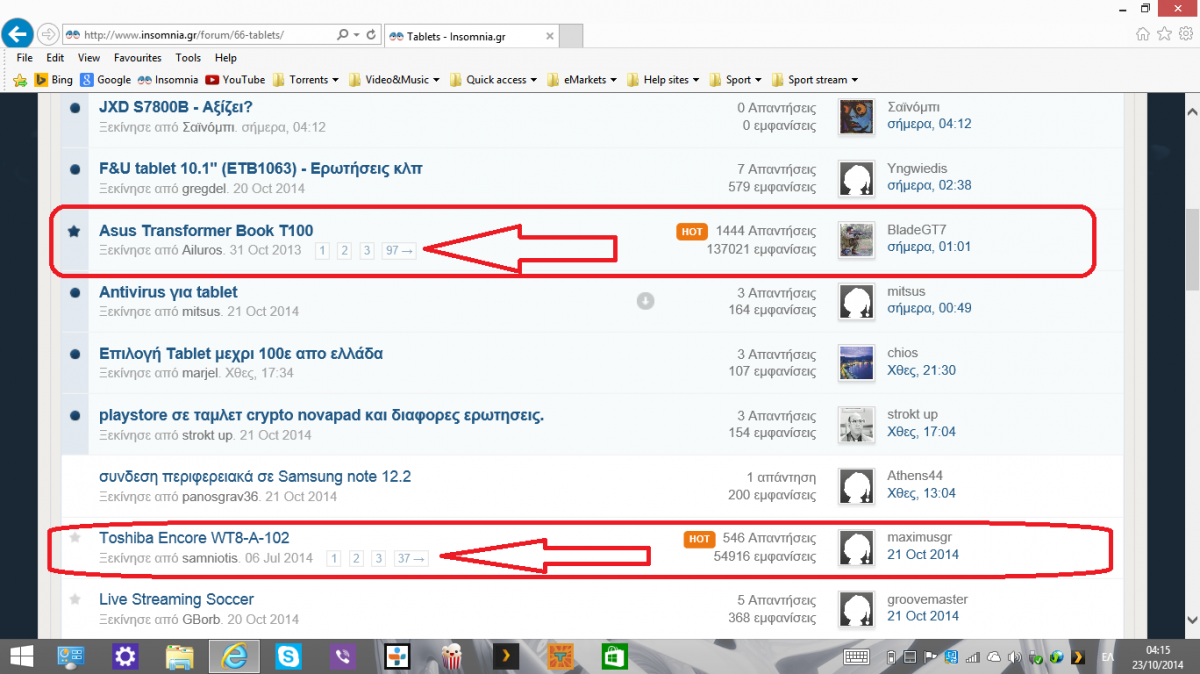This screenshot has width=1200, height=674.
Task: Expand the Video&Music favourites folder
Action: click(396, 80)
